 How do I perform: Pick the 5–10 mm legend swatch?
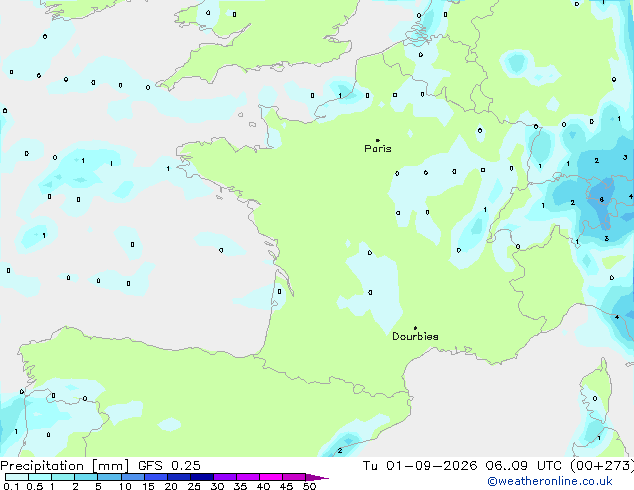[109, 477]
